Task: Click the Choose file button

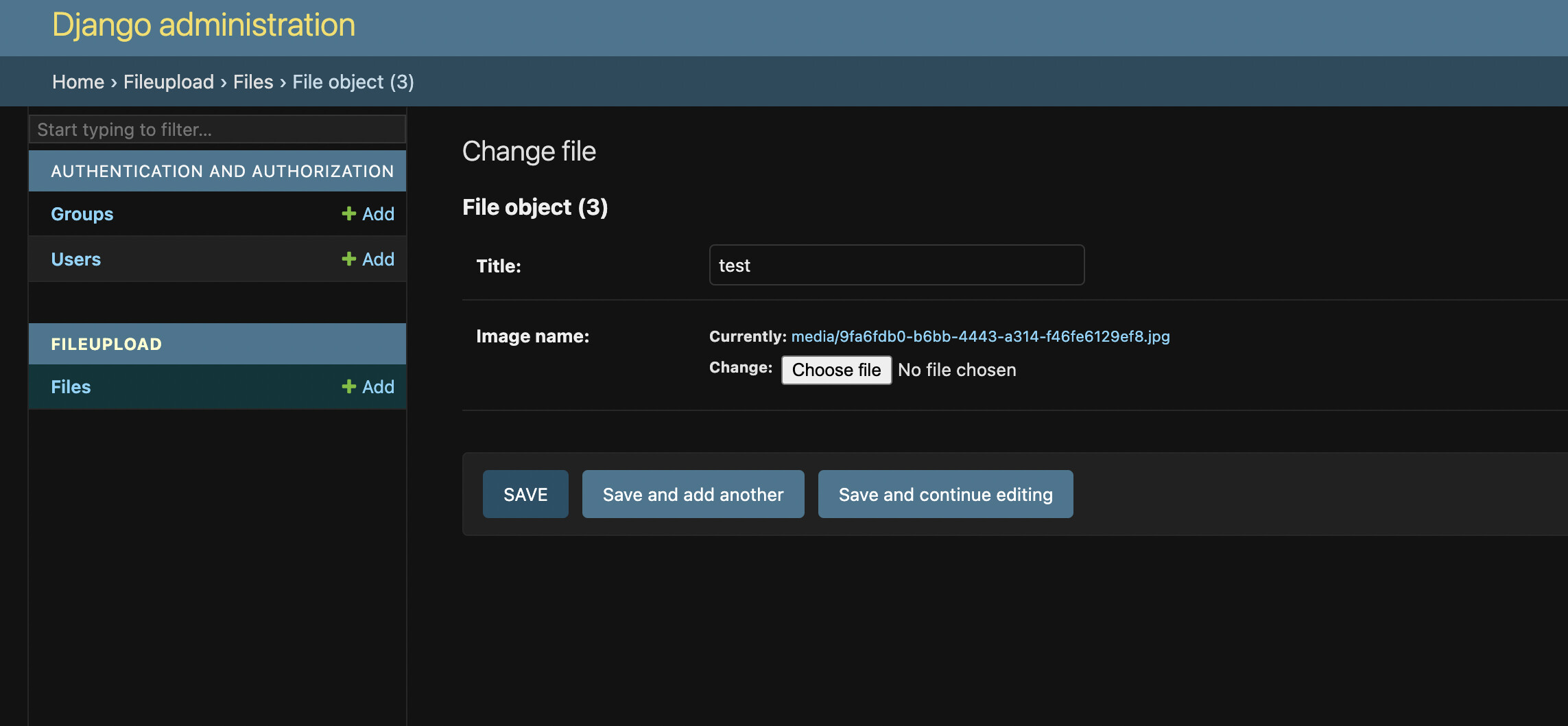Action: point(836,370)
